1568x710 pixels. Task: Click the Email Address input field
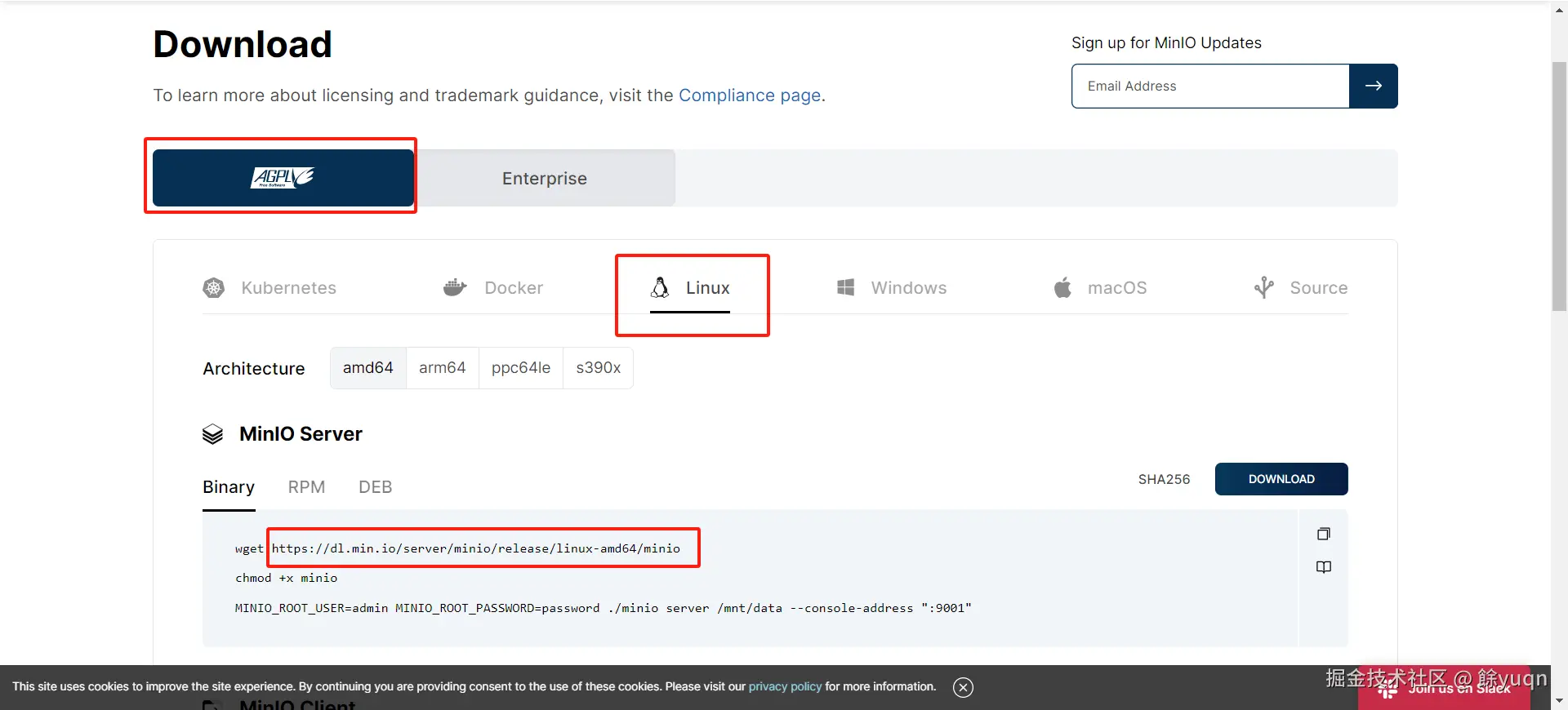pos(1210,86)
